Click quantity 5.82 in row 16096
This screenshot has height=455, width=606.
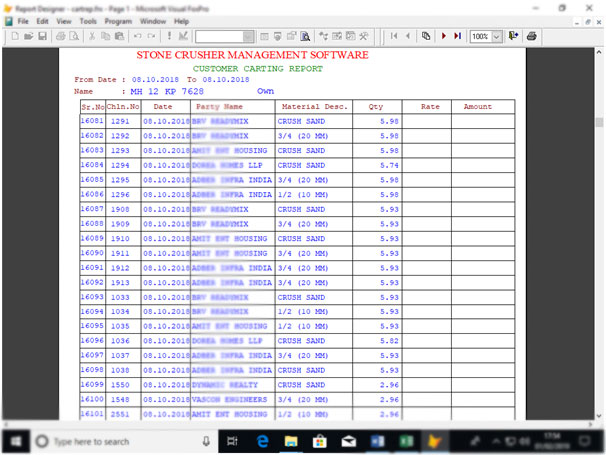(x=389, y=341)
